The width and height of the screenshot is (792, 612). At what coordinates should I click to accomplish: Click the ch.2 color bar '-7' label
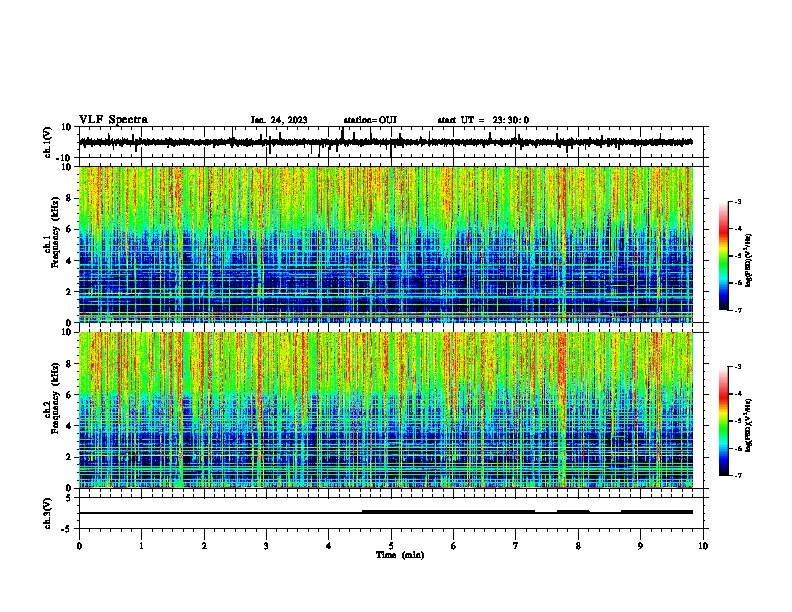pyautogui.click(x=737, y=475)
